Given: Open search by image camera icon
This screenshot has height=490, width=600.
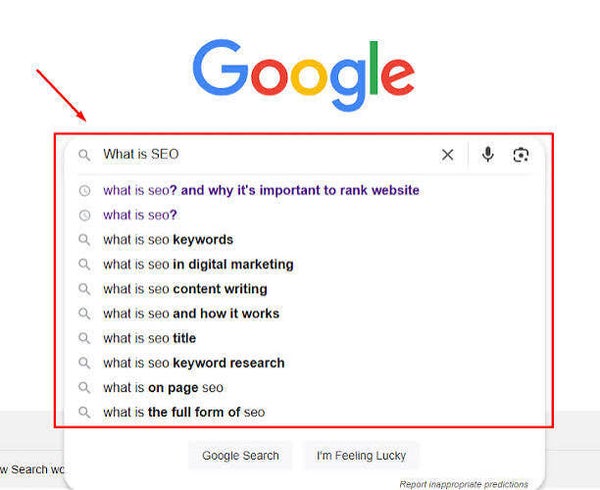Looking at the screenshot, I should tap(521, 155).
